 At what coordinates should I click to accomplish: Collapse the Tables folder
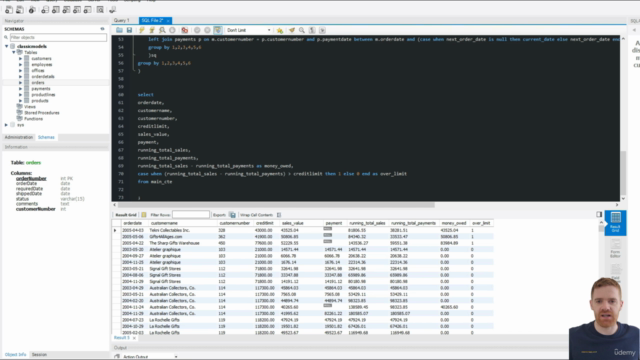click(13, 53)
